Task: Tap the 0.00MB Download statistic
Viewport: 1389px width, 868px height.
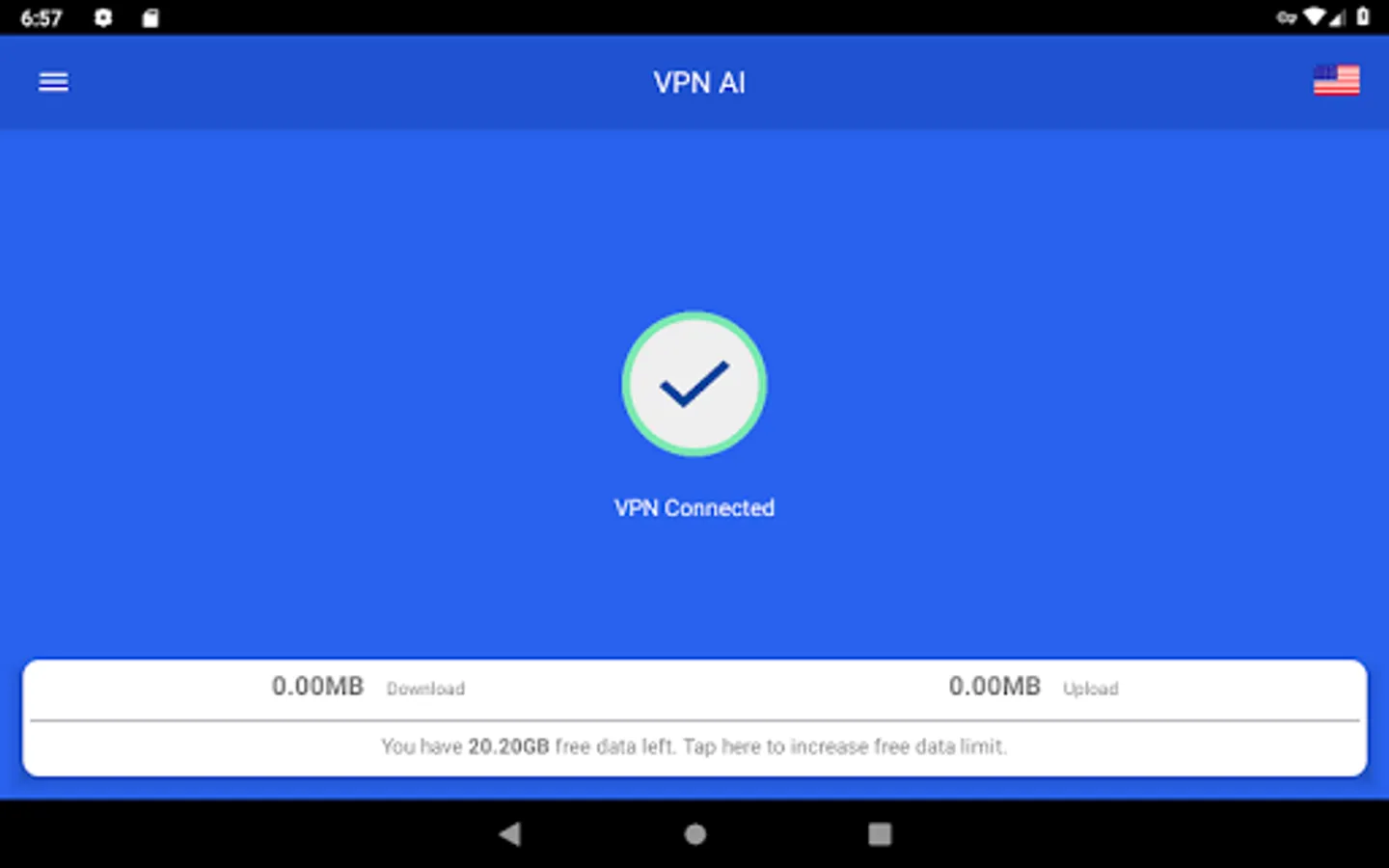Action: click(x=317, y=686)
